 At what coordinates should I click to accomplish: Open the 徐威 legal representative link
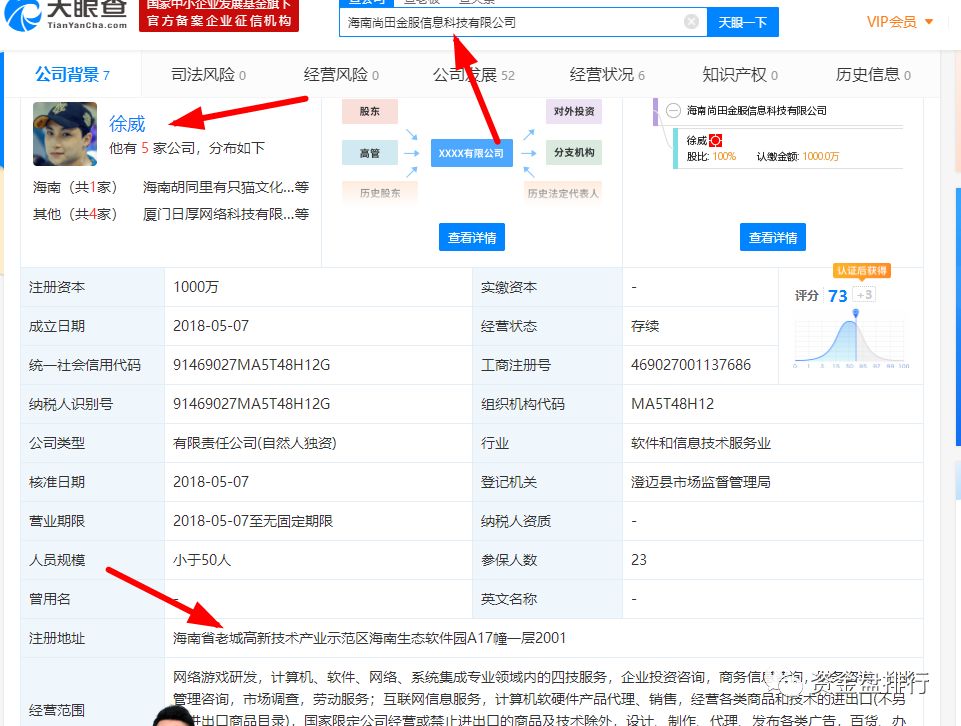pyautogui.click(x=127, y=124)
